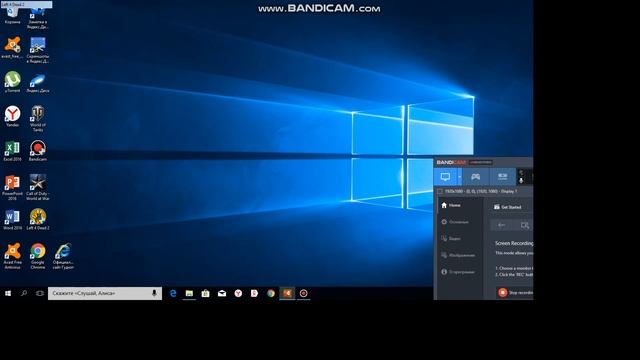Select the Get Started tab in Bandicam
The width and height of the screenshot is (640, 360).
(x=507, y=207)
